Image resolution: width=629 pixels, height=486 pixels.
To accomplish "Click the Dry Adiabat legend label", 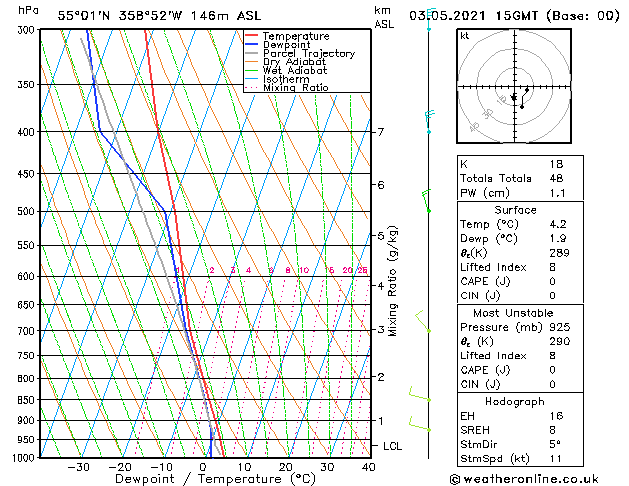I will pos(294,62).
